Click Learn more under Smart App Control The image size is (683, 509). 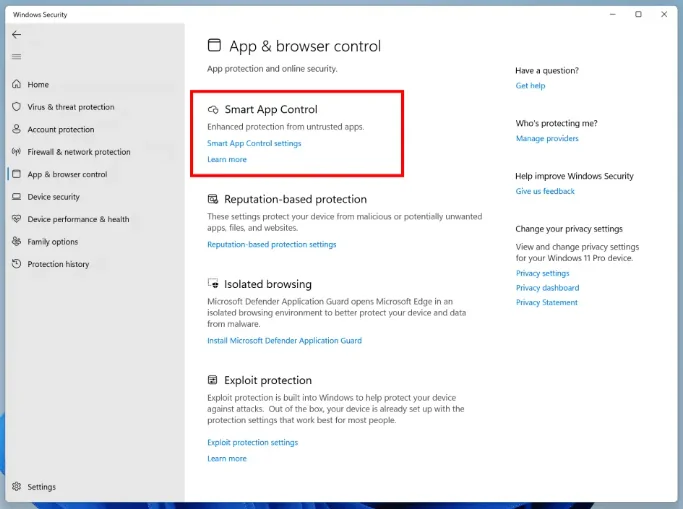pos(227,159)
